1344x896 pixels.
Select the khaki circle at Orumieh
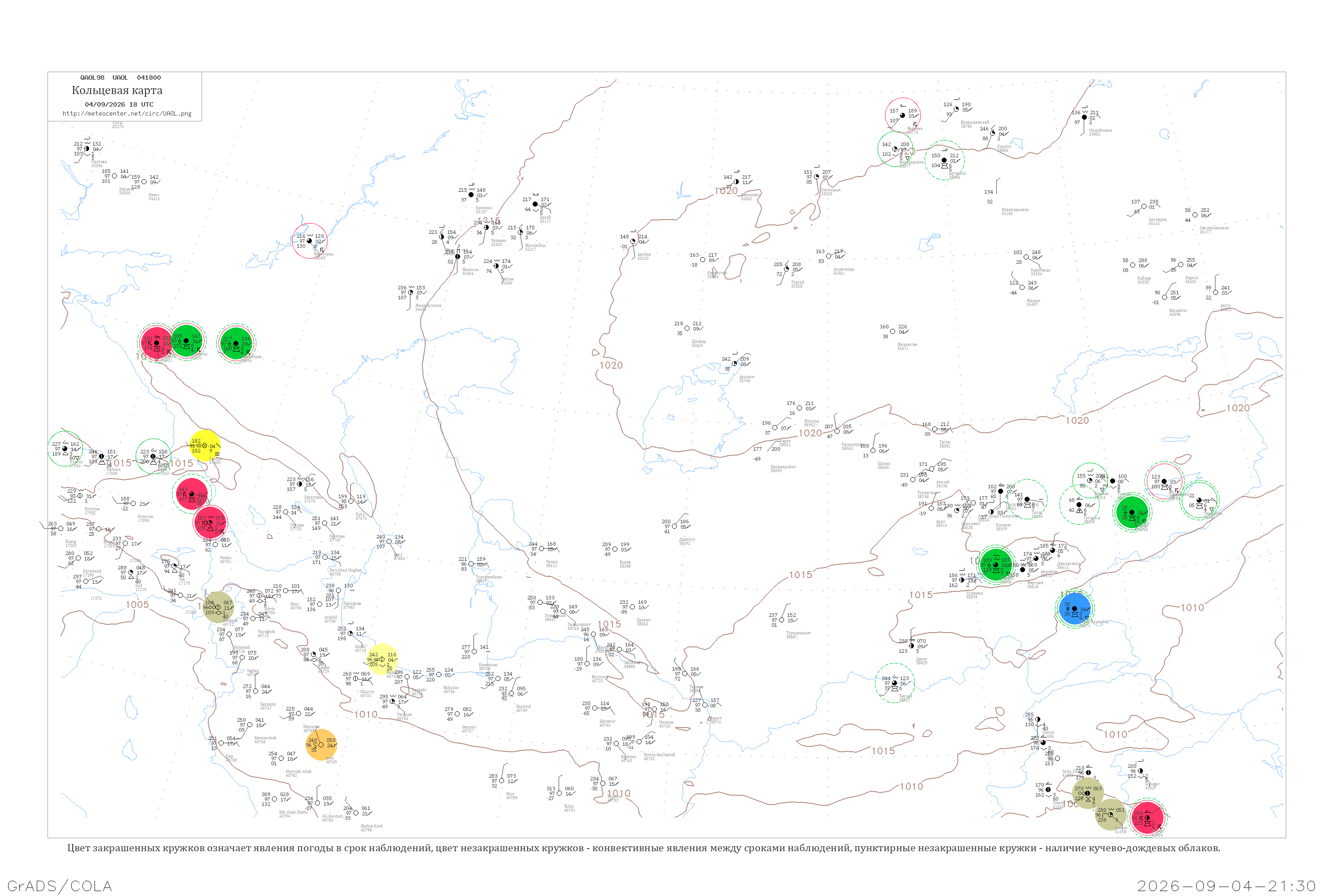click(218, 607)
